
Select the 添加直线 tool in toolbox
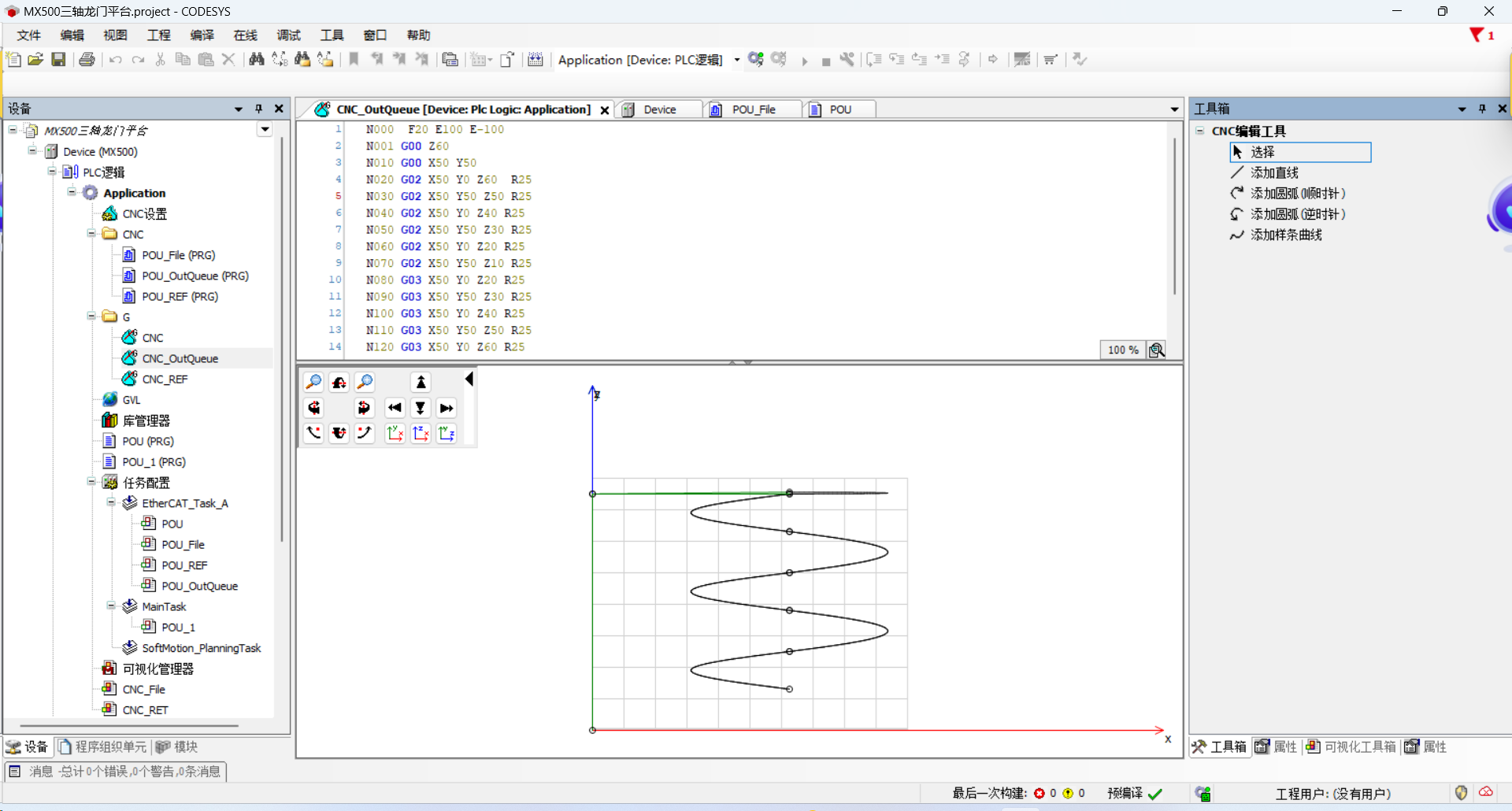pos(1273,173)
